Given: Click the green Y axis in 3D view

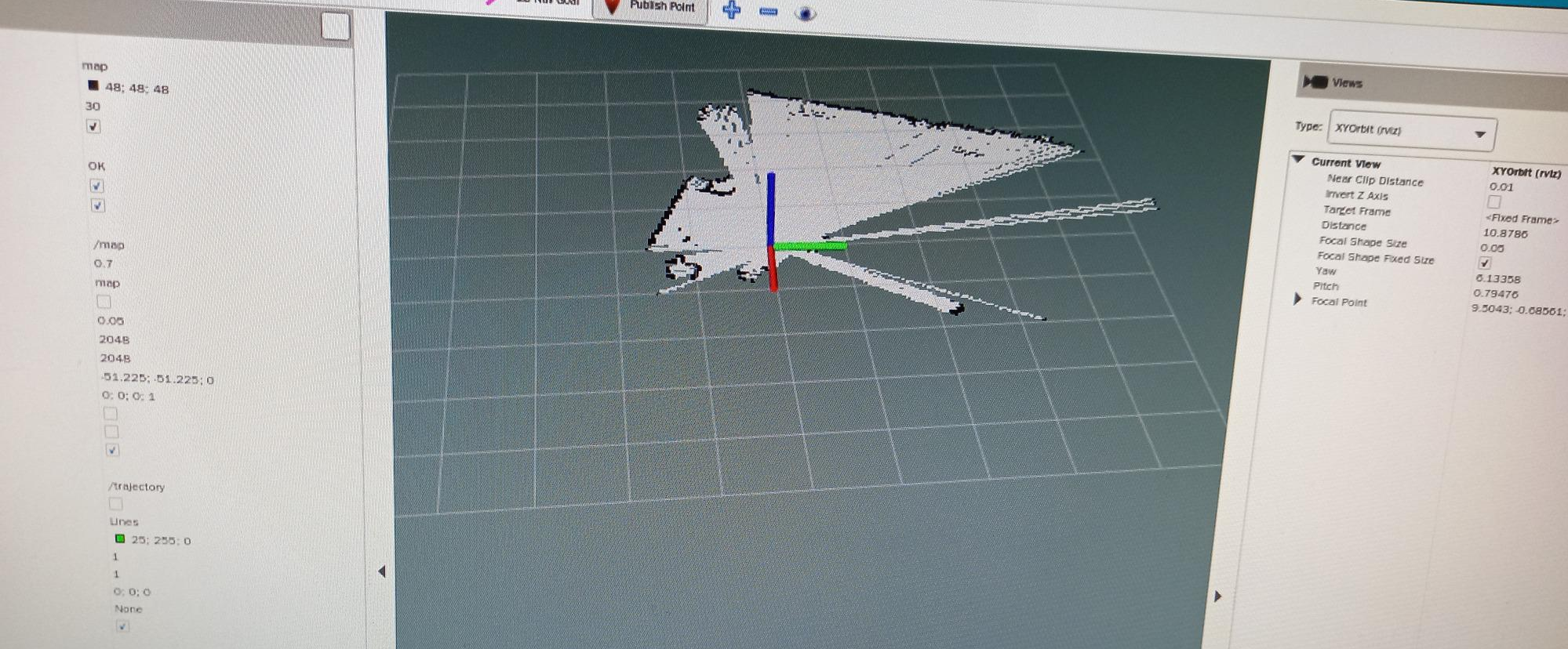Looking at the screenshot, I should [809, 246].
